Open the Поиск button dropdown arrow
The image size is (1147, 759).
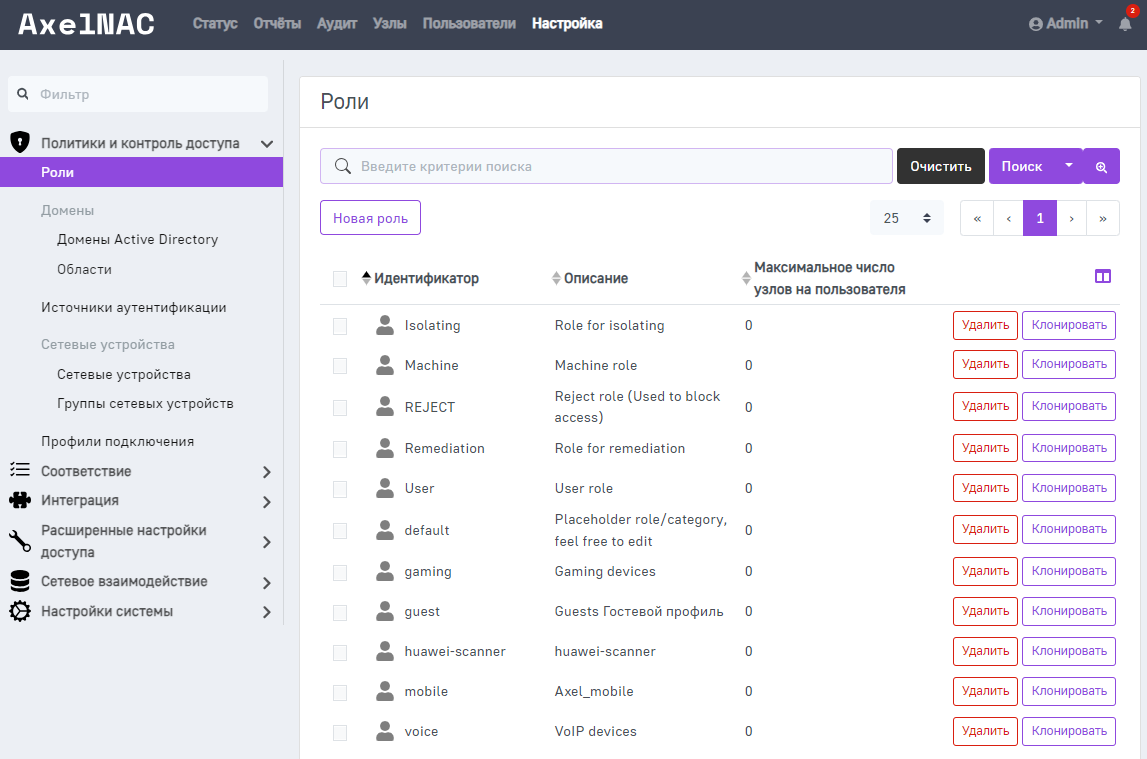(x=1068, y=166)
